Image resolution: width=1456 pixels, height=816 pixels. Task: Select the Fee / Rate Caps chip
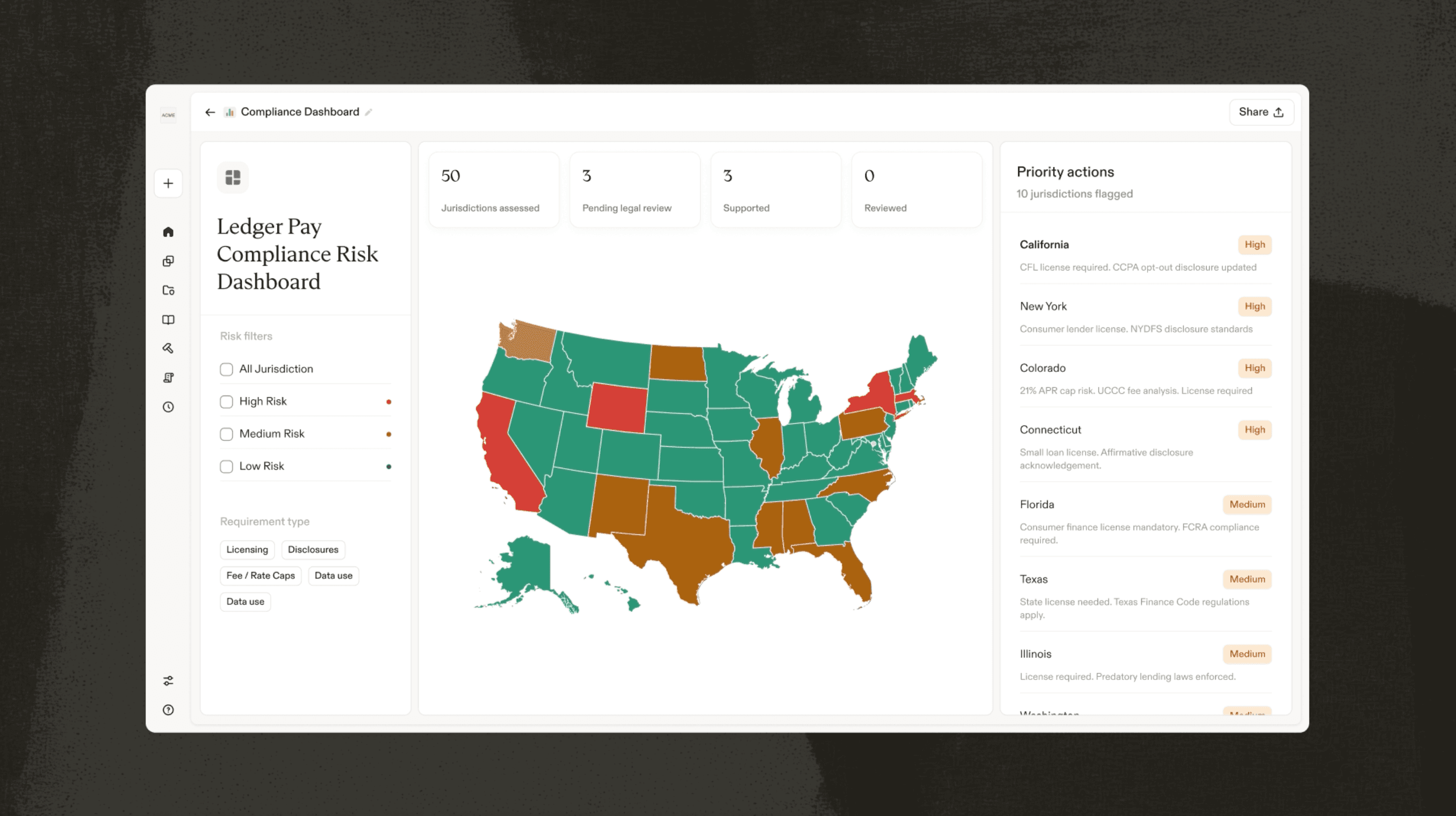pos(261,576)
